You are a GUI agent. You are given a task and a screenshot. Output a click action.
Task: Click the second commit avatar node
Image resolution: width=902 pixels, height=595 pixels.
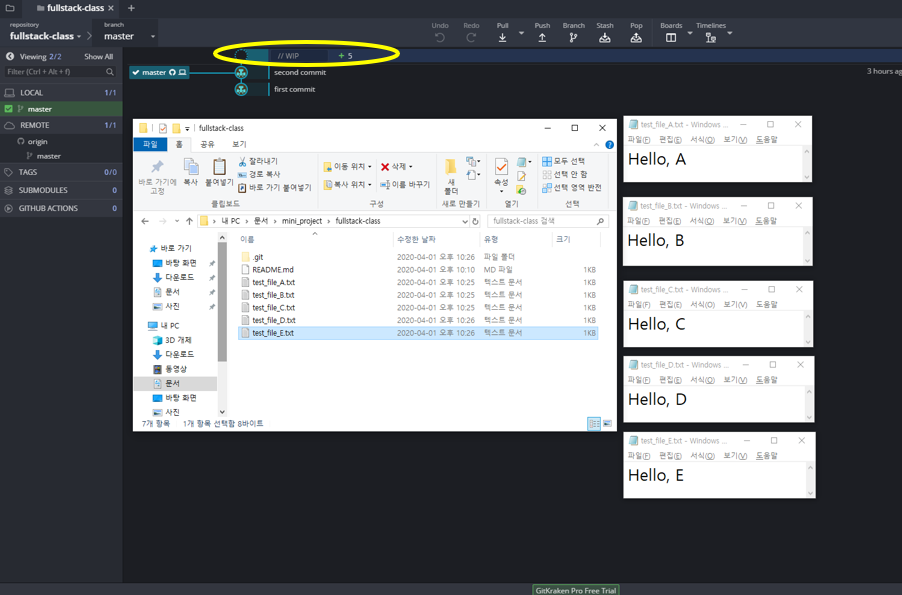coord(241,73)
